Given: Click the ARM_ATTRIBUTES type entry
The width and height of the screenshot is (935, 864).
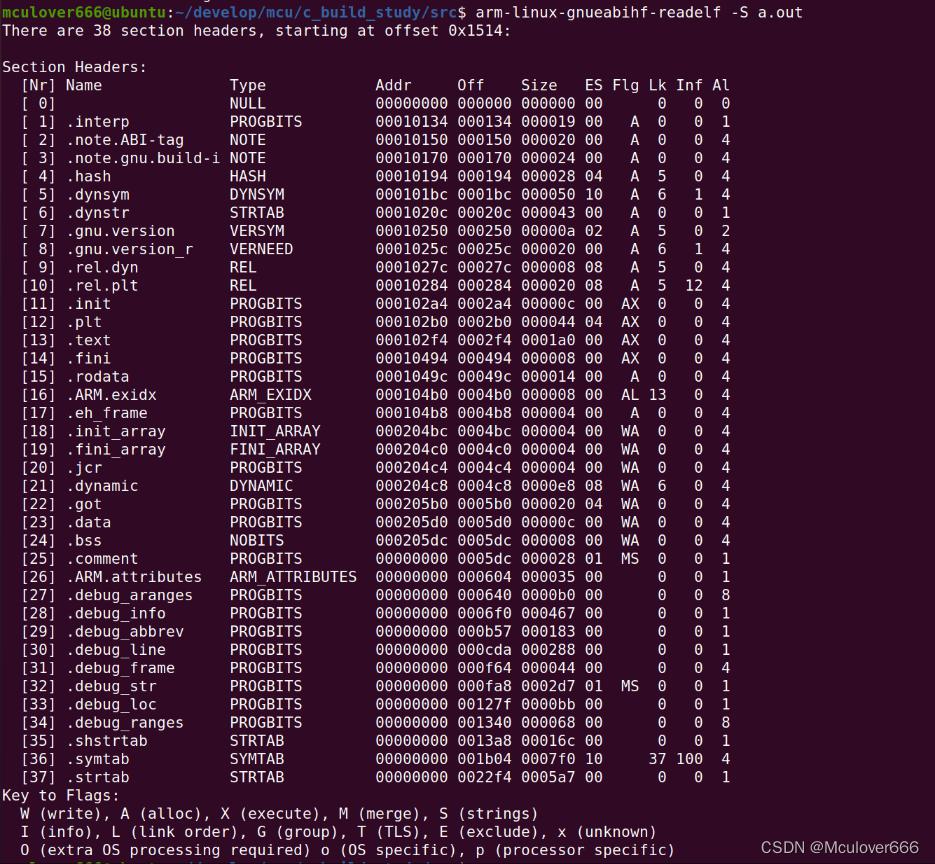Looking at the screenshot, I should click(x=292, y=577).
